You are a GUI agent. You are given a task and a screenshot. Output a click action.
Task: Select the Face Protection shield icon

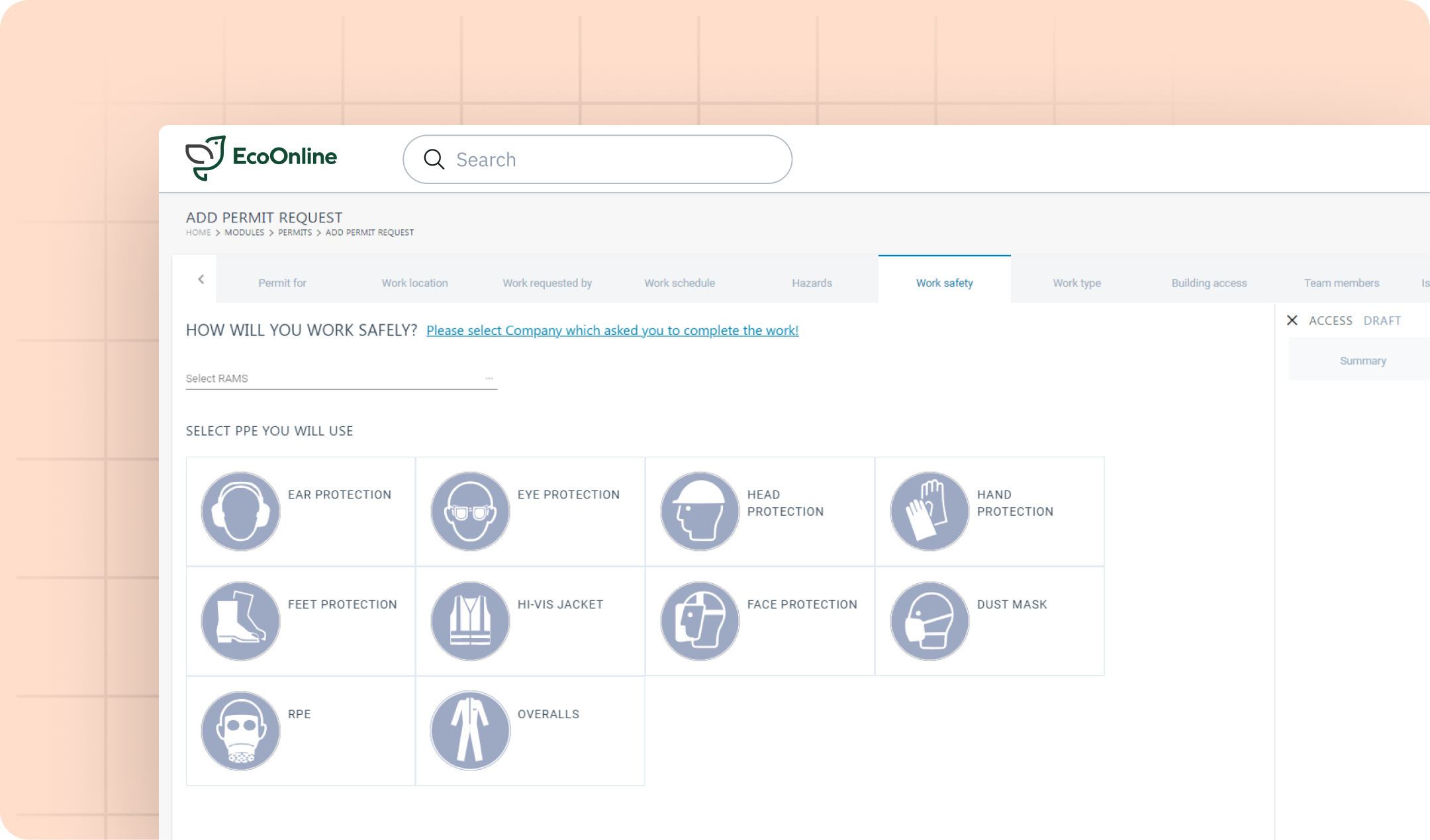point(700,621)
